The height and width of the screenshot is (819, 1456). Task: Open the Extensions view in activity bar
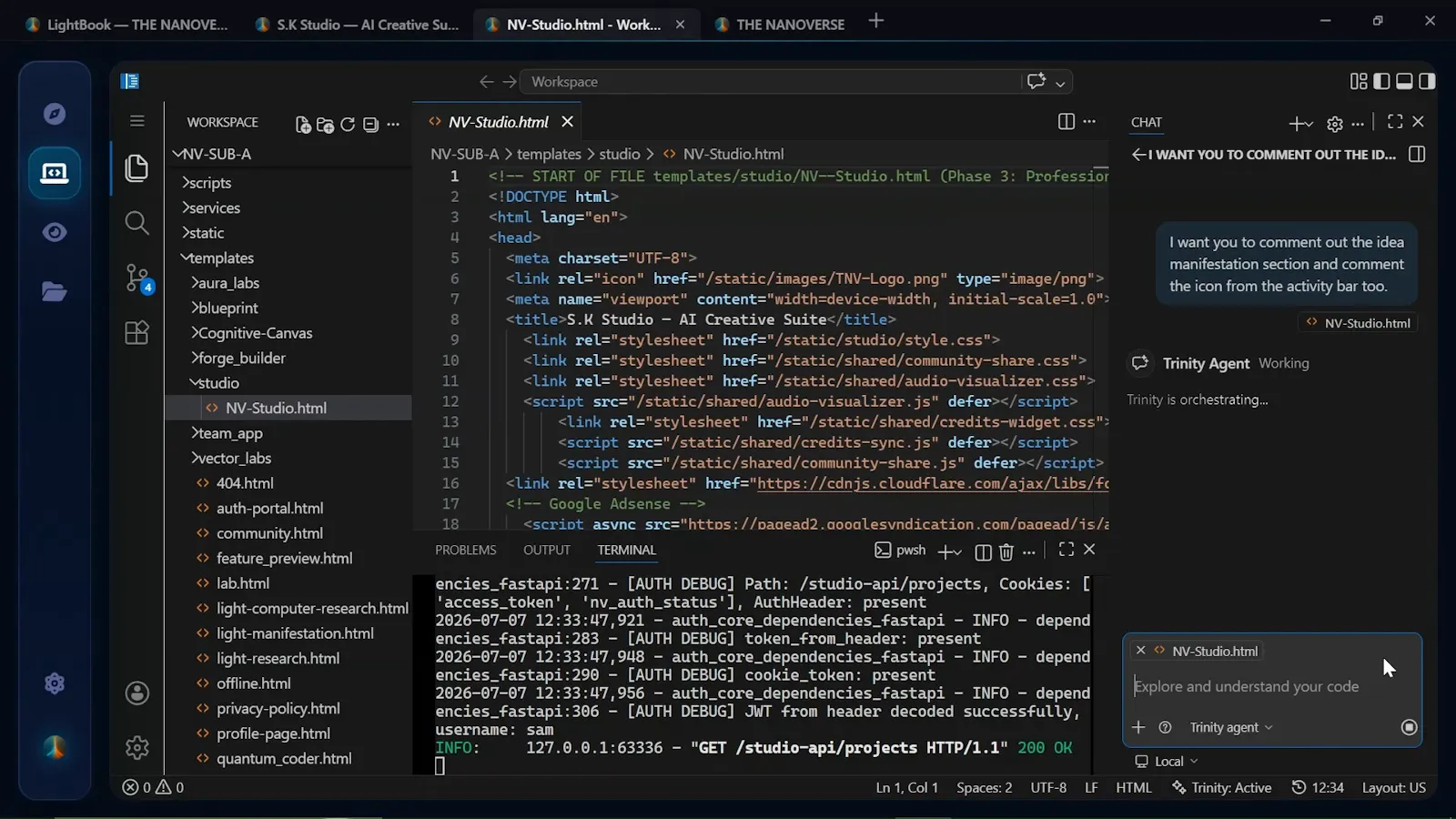(x=136, y=332)
